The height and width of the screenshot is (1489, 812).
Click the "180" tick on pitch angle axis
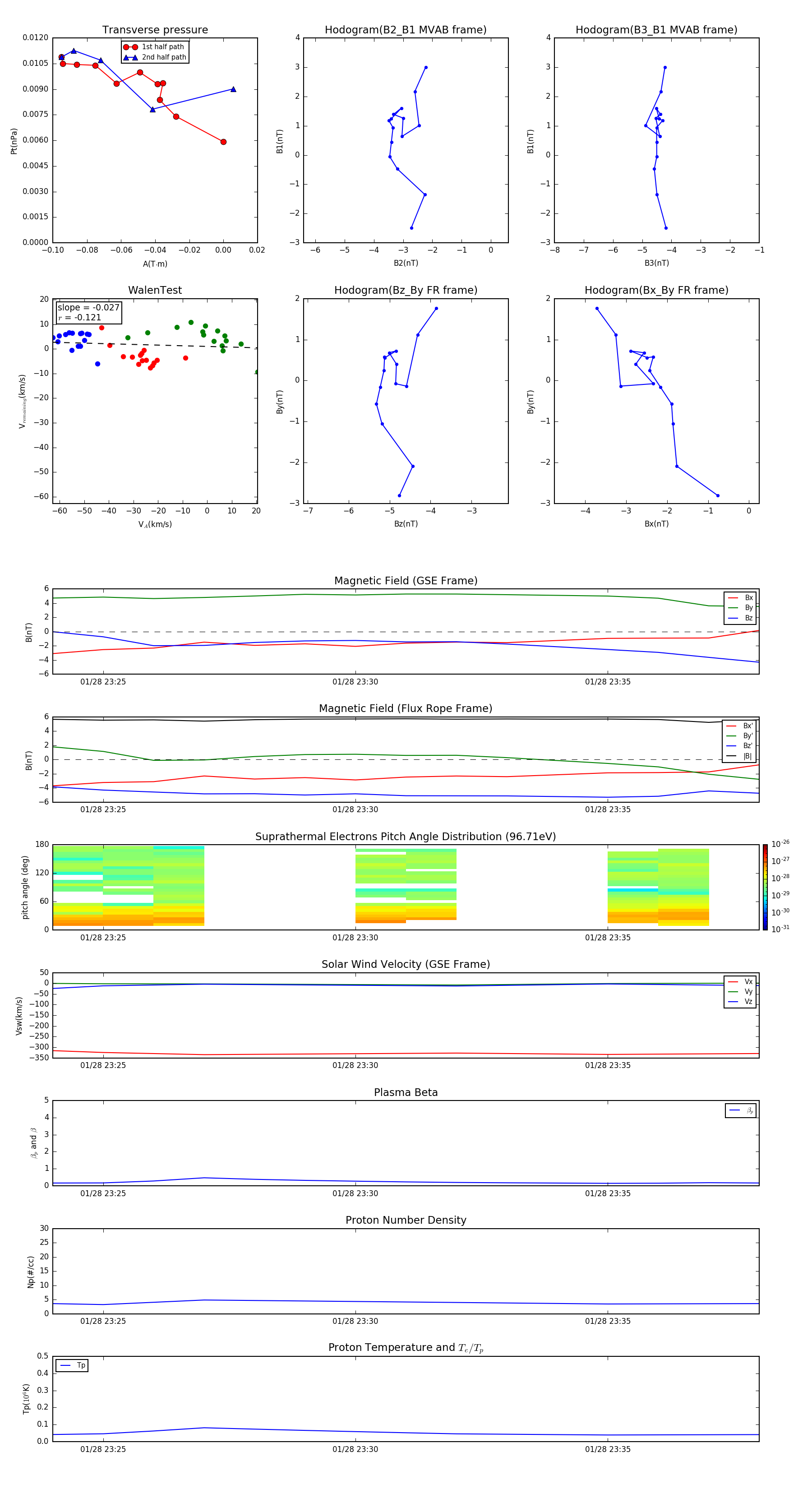(x=42, y=845)
